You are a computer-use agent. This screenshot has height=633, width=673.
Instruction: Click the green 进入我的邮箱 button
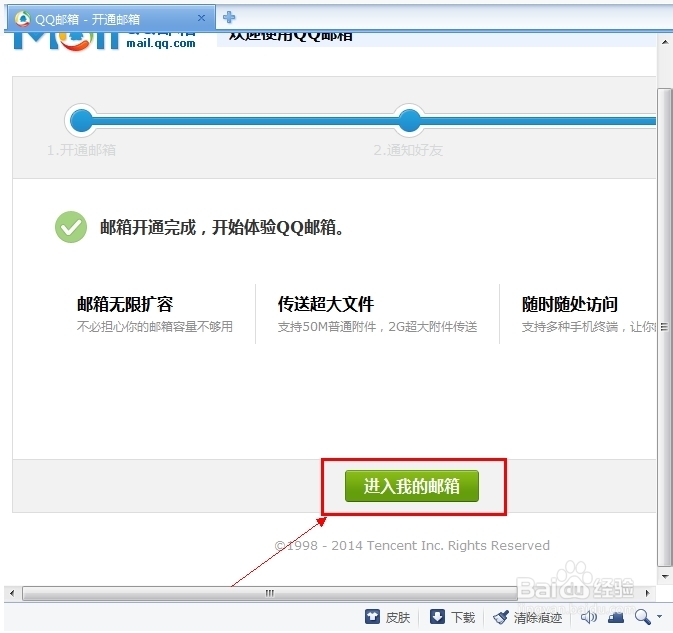pyautogui.click(x=412, y=486)
